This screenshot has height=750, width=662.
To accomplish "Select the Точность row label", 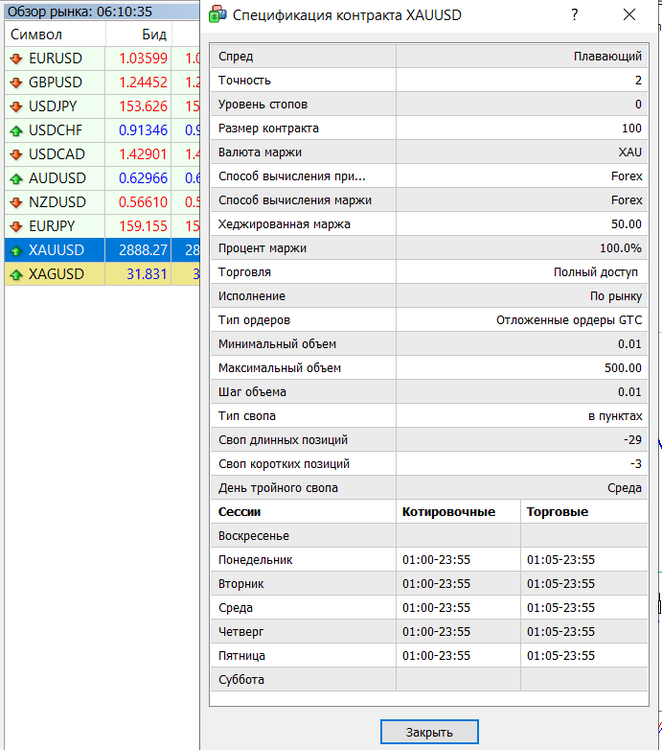I will pyautogui.click(x=244, y=80).
